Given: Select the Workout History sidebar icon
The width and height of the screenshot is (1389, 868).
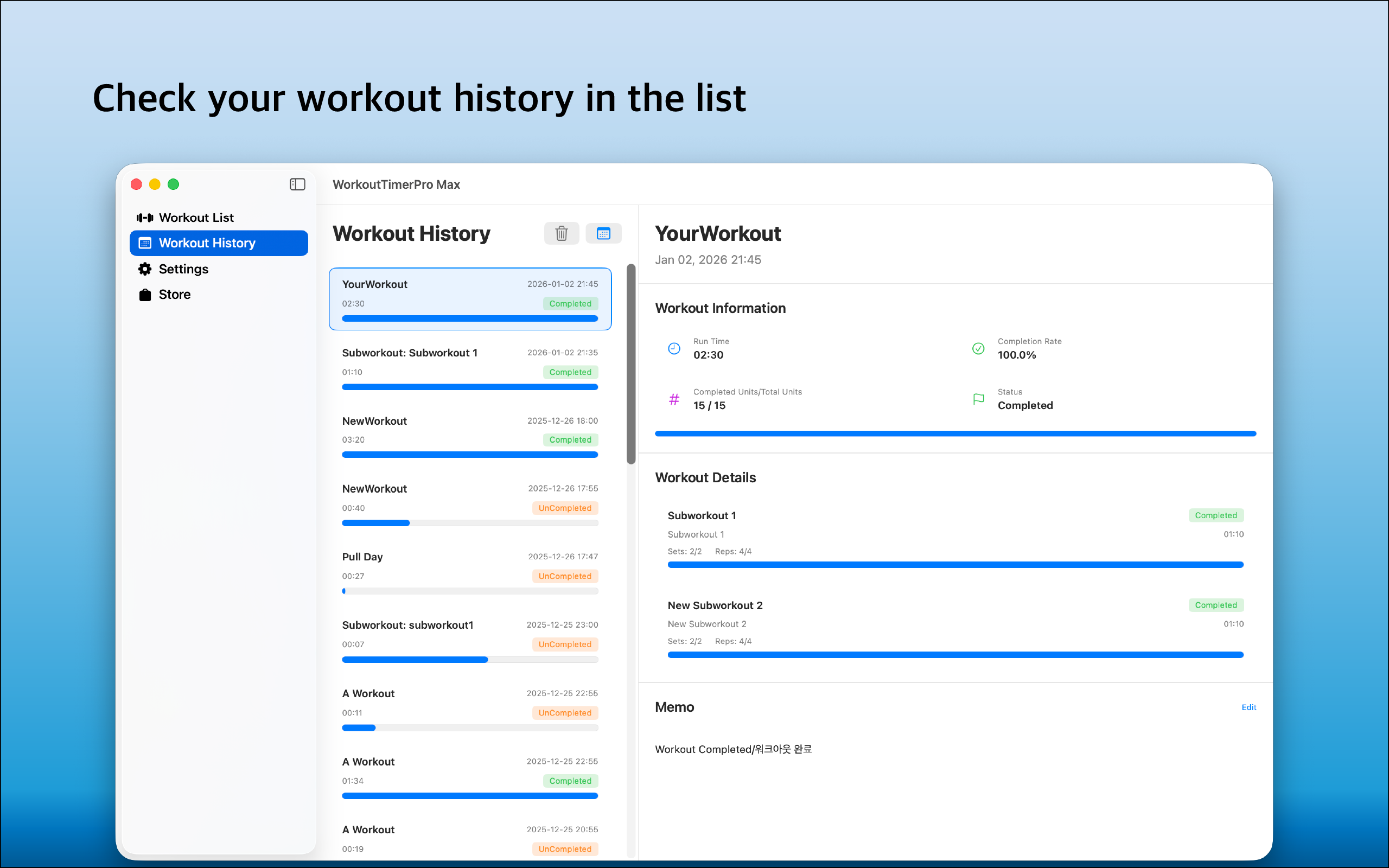Looking at the screenshot, I should (145, 243).
